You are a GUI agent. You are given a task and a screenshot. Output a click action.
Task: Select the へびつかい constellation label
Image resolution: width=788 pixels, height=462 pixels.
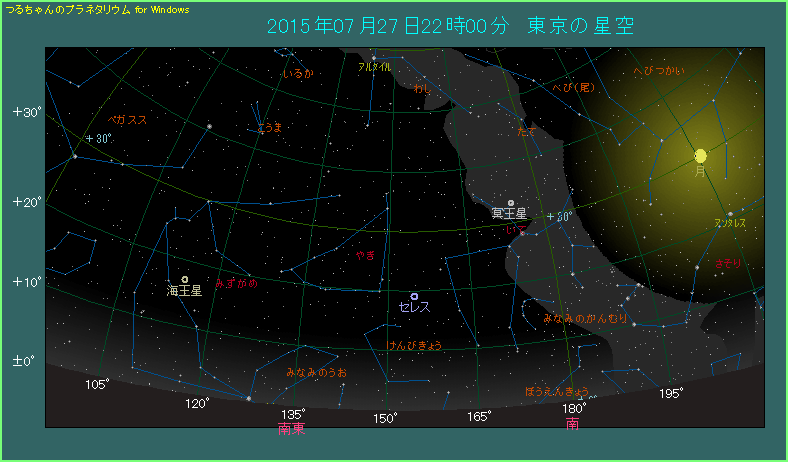659,72
